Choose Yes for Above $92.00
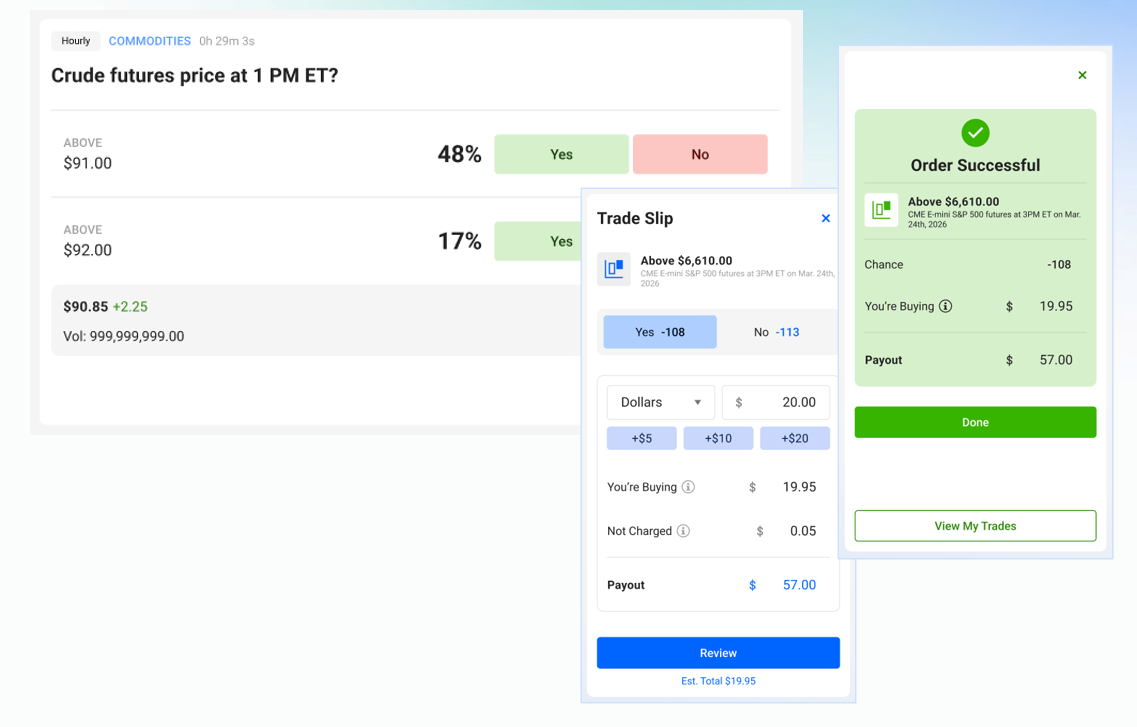 click(x=538, y=241)
